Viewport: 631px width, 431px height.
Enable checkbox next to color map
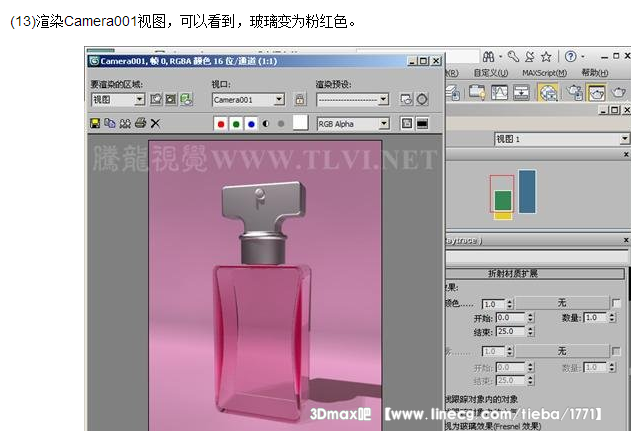click(x=616, y=303)
